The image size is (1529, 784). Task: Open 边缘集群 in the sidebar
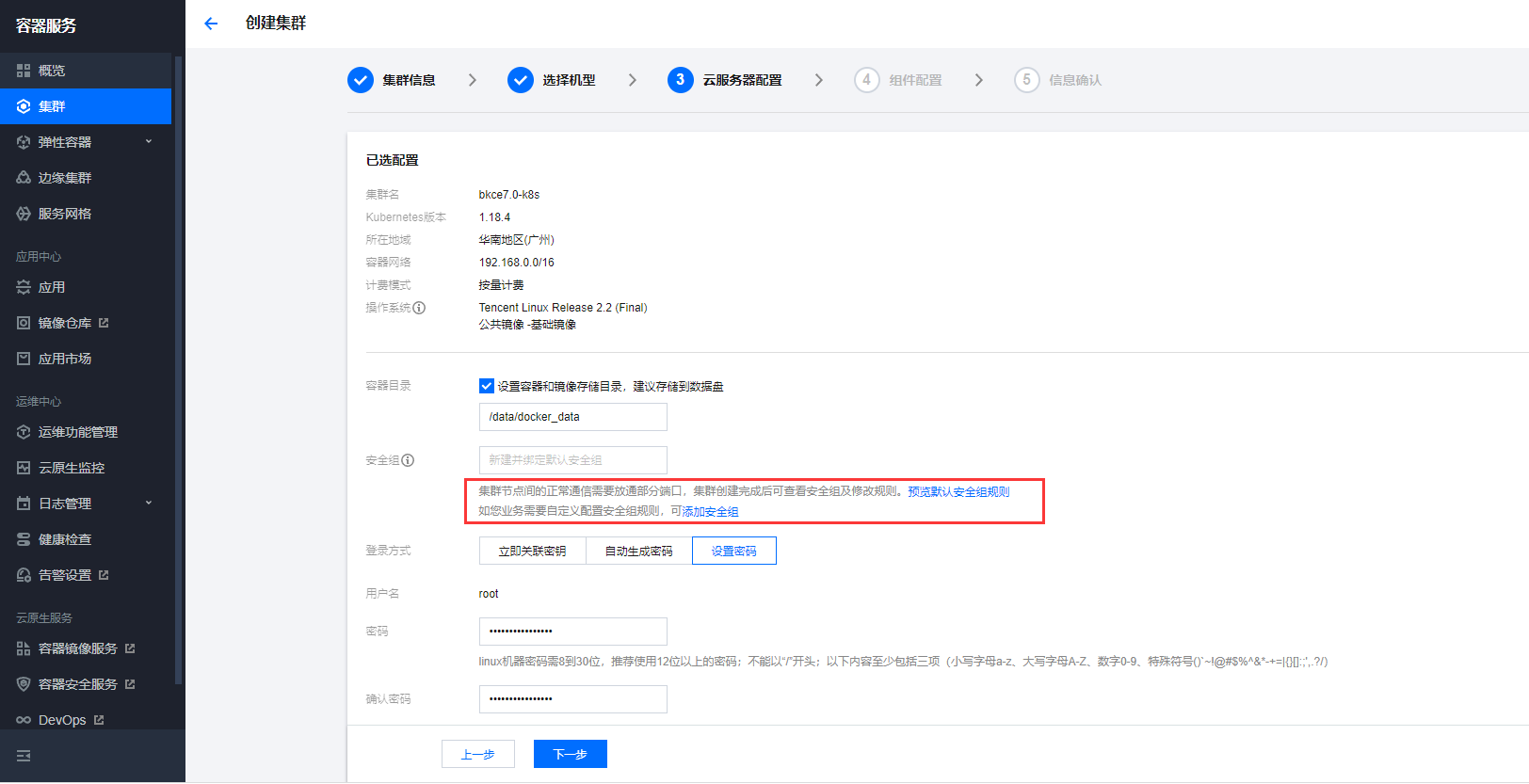pos(64,178)
